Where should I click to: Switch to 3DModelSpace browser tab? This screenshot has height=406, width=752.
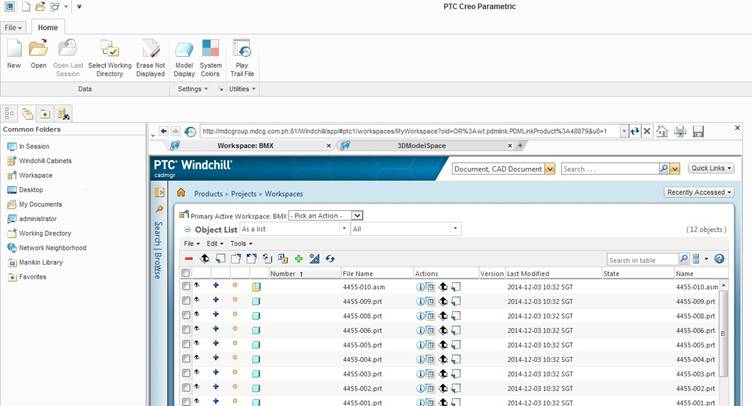[x=422, y=146]
